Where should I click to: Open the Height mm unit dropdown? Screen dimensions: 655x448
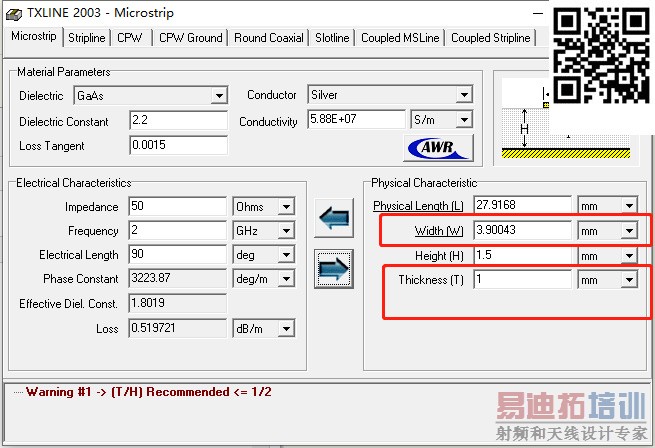pos(629,255)
